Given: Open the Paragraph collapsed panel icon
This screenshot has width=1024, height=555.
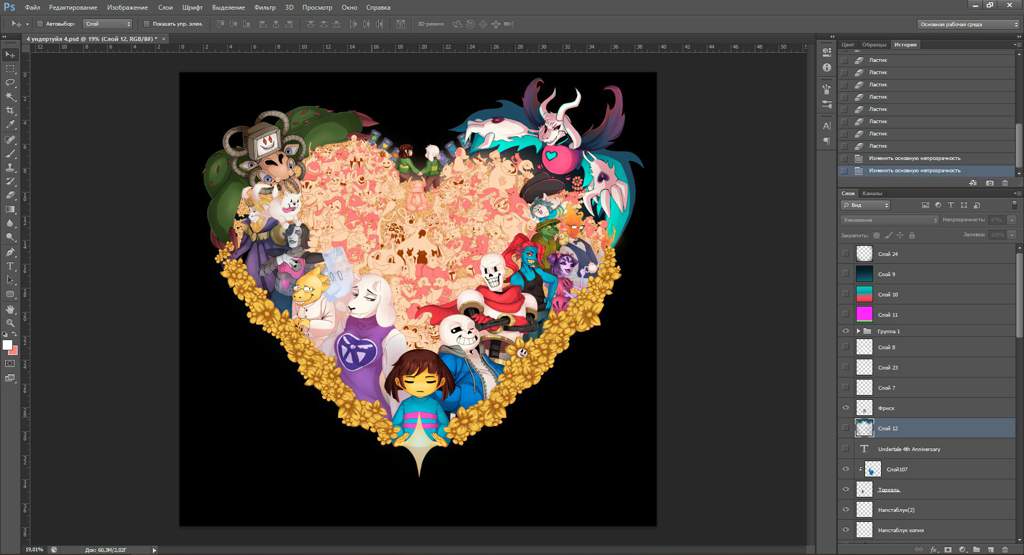Looking at the screenshot, I should [827, 140].
